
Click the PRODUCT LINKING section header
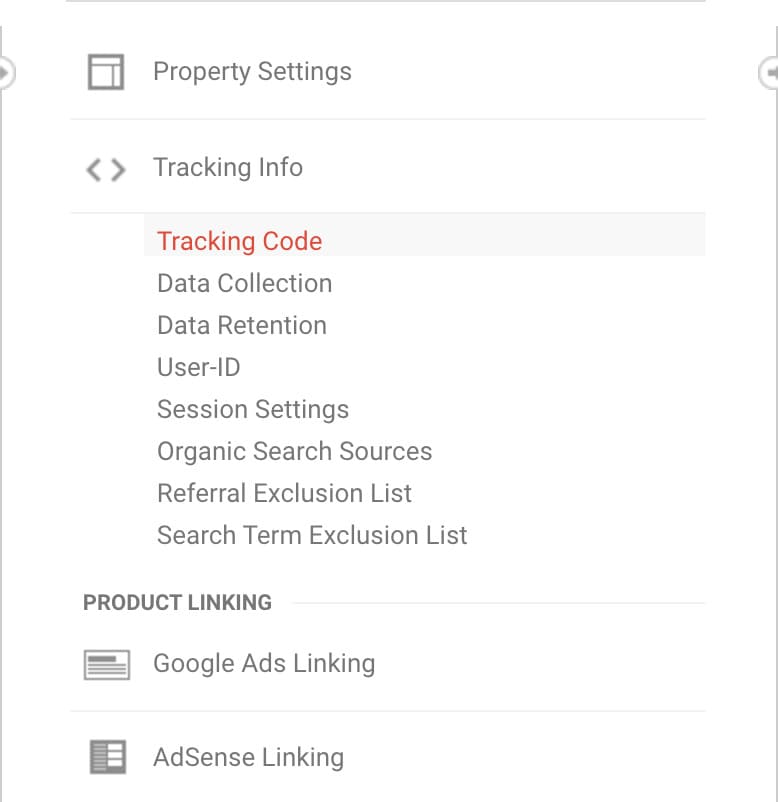click(177, 603)
